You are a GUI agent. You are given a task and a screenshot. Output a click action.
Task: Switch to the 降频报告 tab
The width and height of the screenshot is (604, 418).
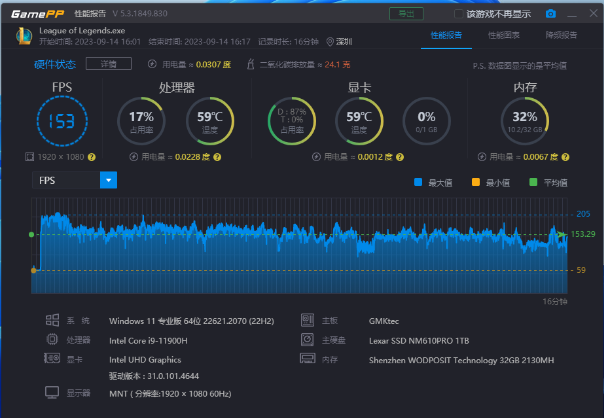click(560, 35)
